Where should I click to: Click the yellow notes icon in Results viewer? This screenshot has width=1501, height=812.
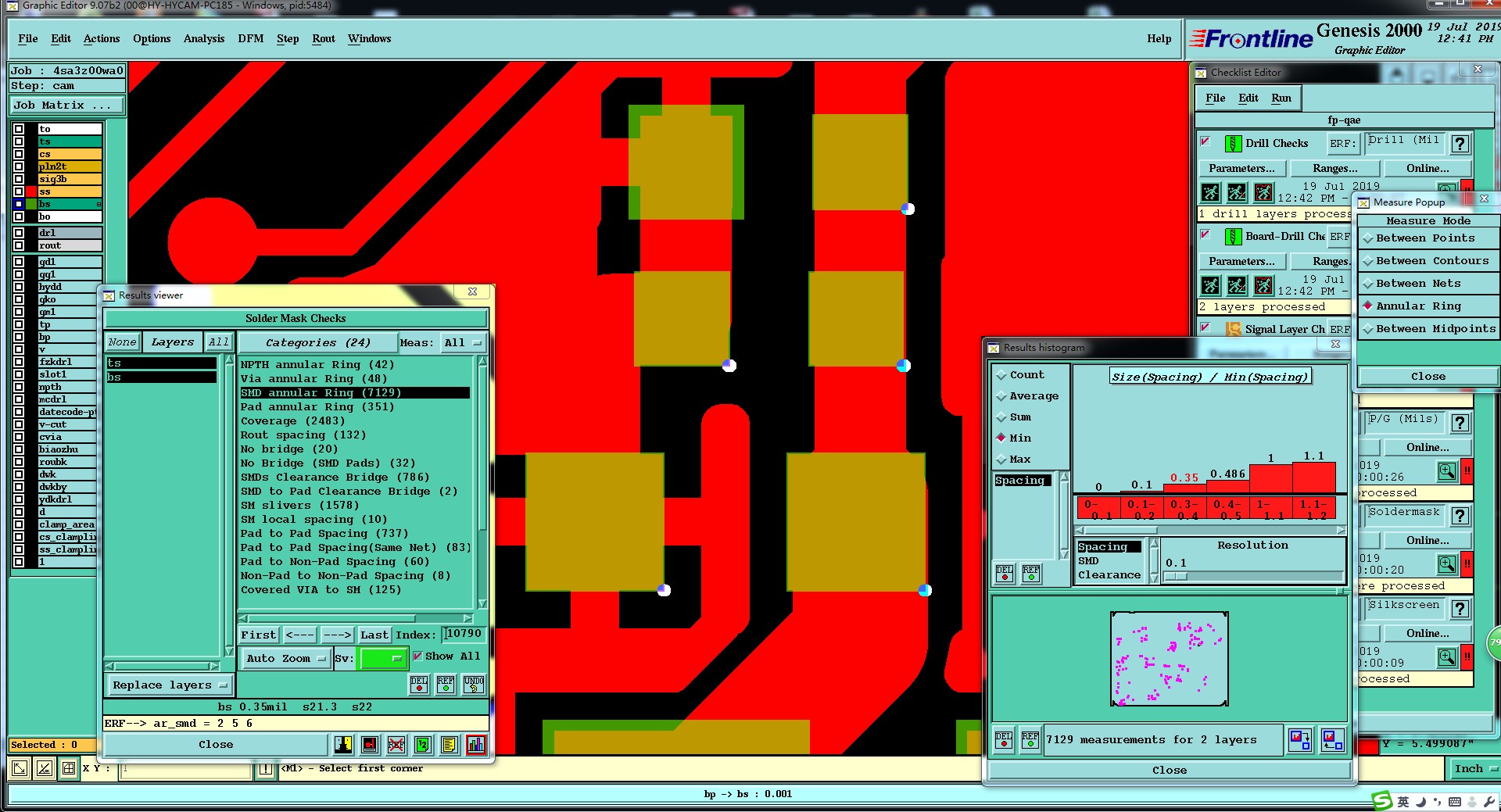point(449,745)
